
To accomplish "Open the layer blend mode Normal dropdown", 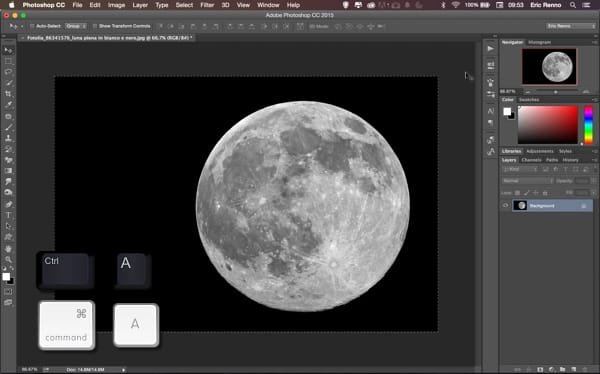I will tap(528, 181).
